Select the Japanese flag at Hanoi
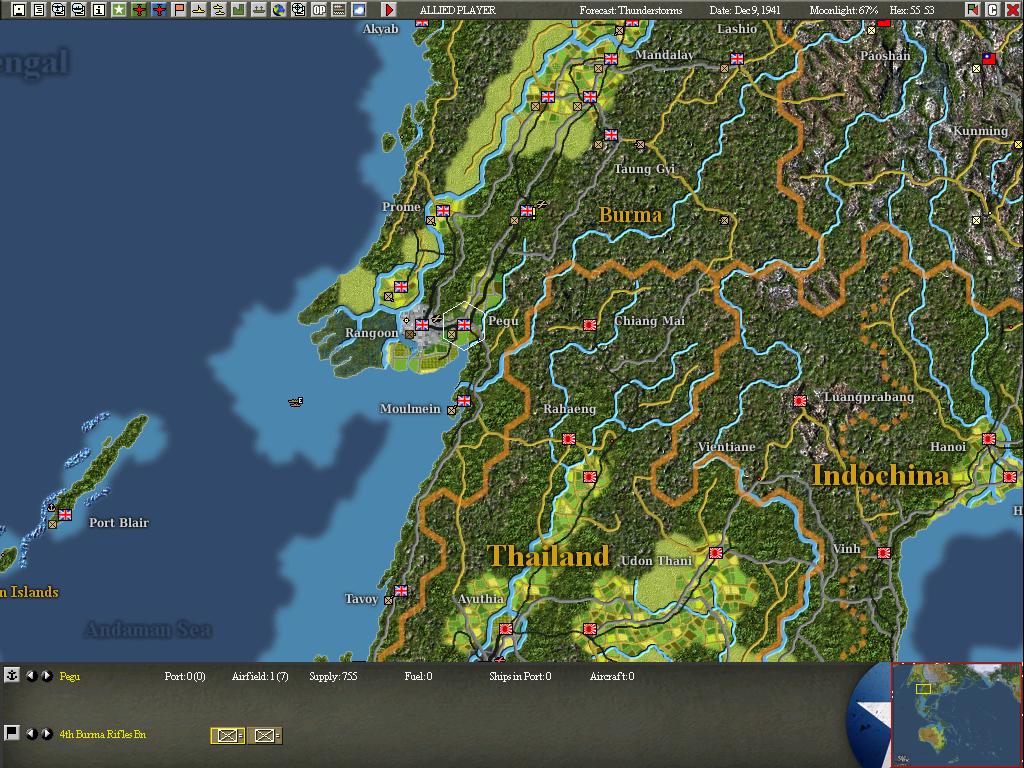 [989, 439]
